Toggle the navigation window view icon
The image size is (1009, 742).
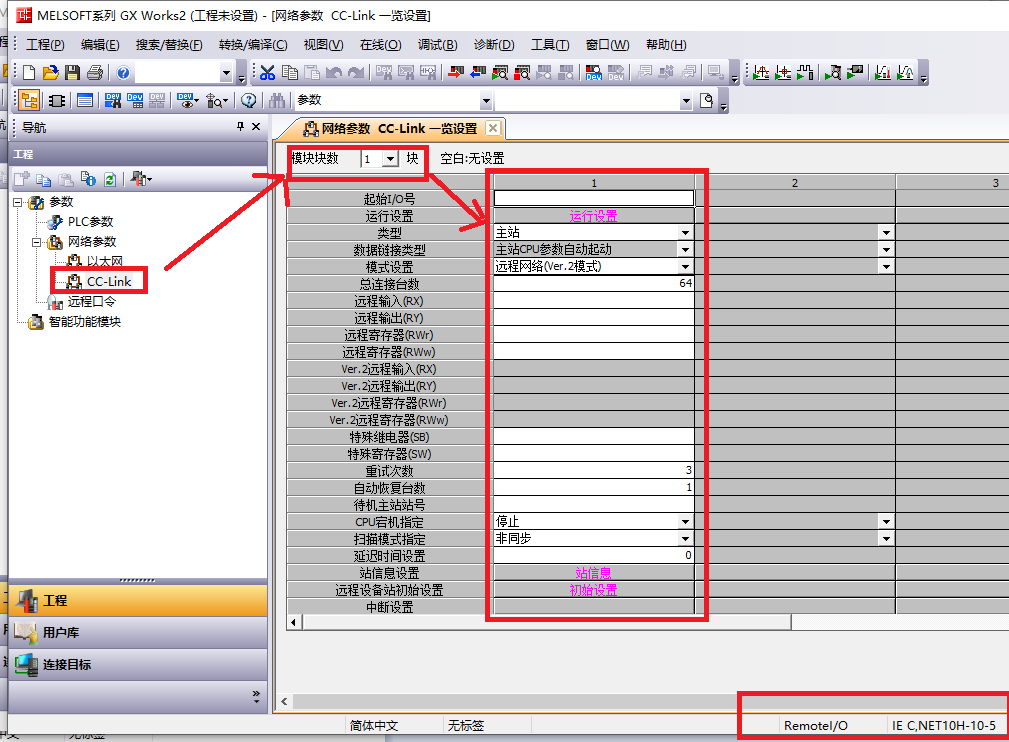29,100
